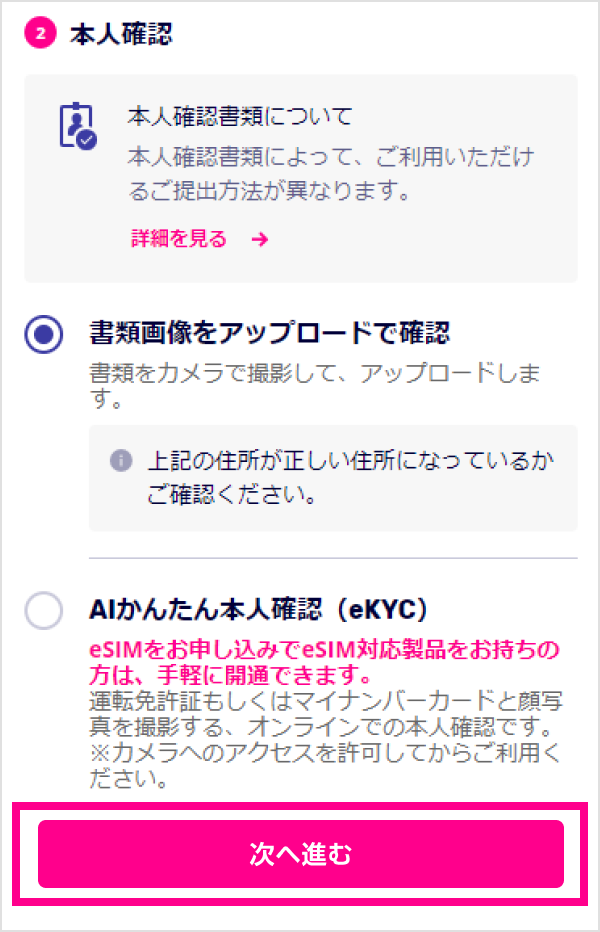Click the text about 提出方法が異なります

point(331,174)
